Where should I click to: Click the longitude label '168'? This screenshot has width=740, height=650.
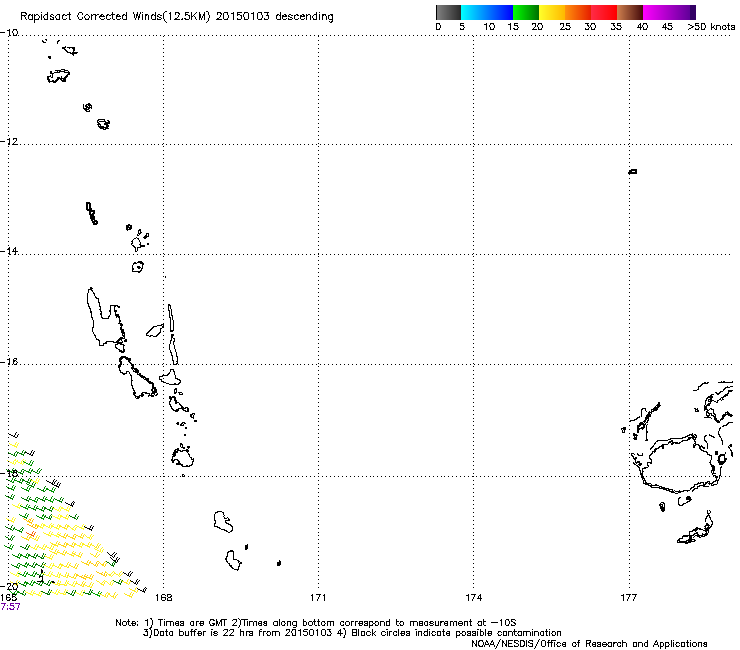[163, 598]
